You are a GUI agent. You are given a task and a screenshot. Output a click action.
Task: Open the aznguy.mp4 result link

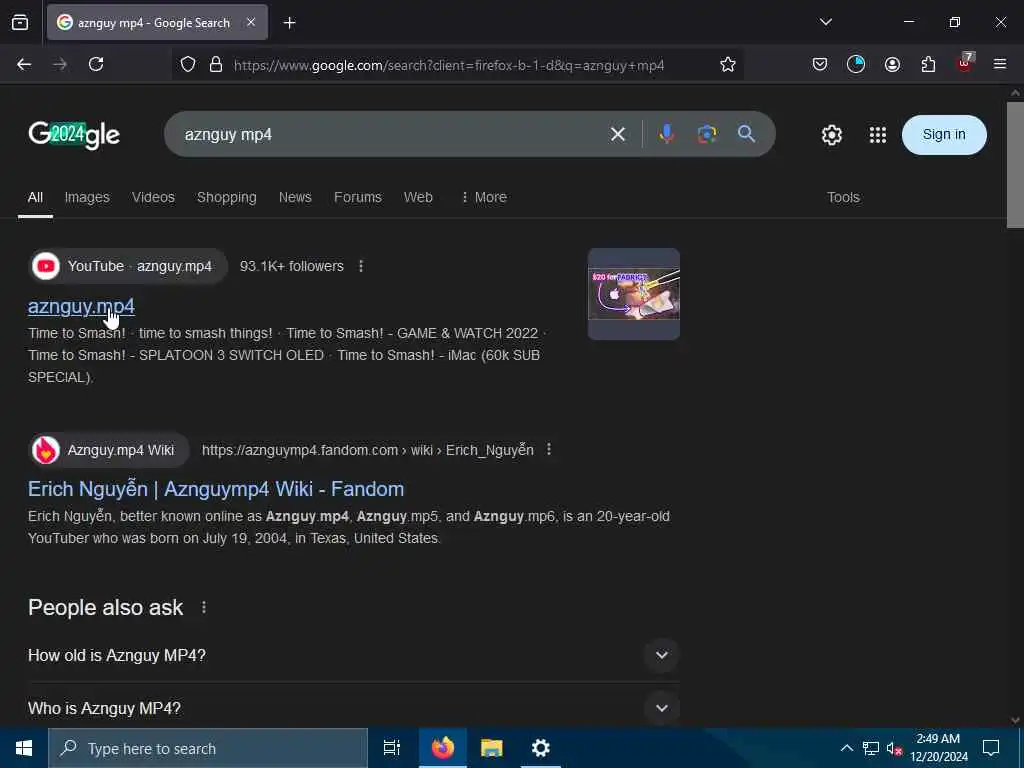click(82, 306)
